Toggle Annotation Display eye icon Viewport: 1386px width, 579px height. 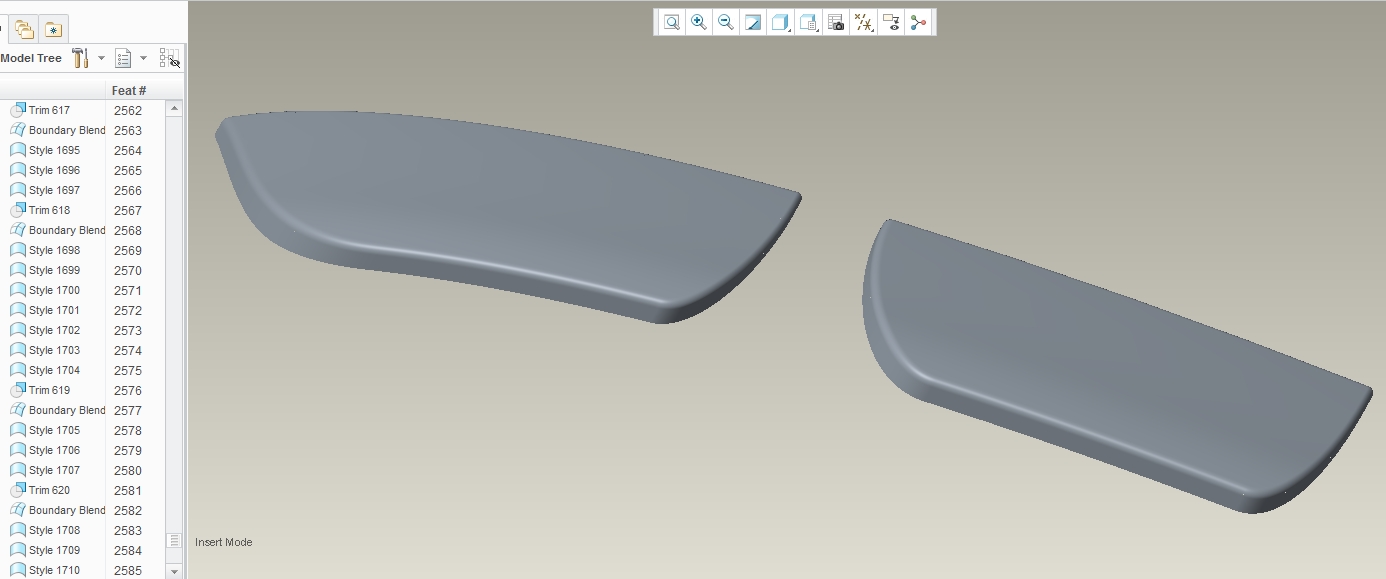click(x=891, y=22)
